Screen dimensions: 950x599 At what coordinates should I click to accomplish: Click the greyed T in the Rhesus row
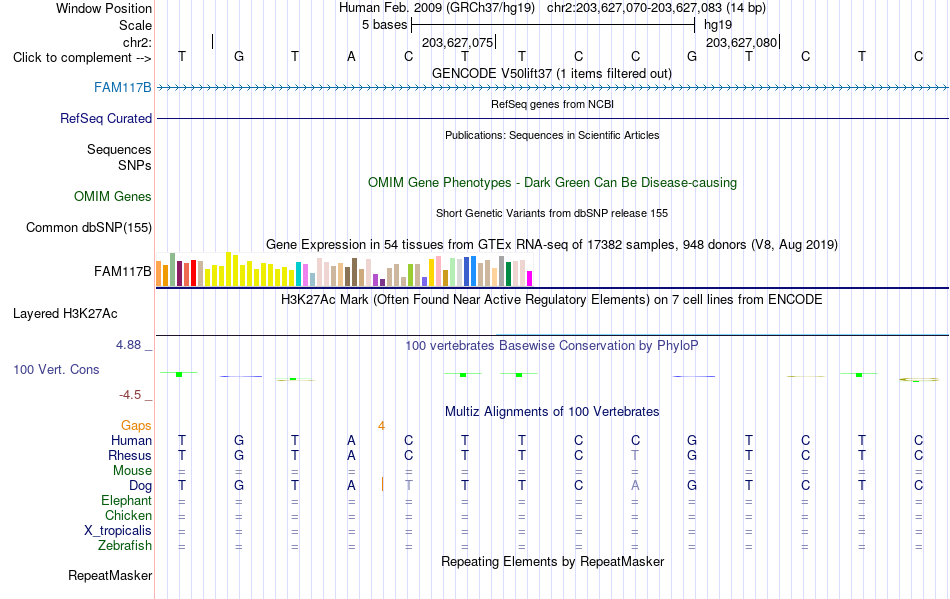635,455
